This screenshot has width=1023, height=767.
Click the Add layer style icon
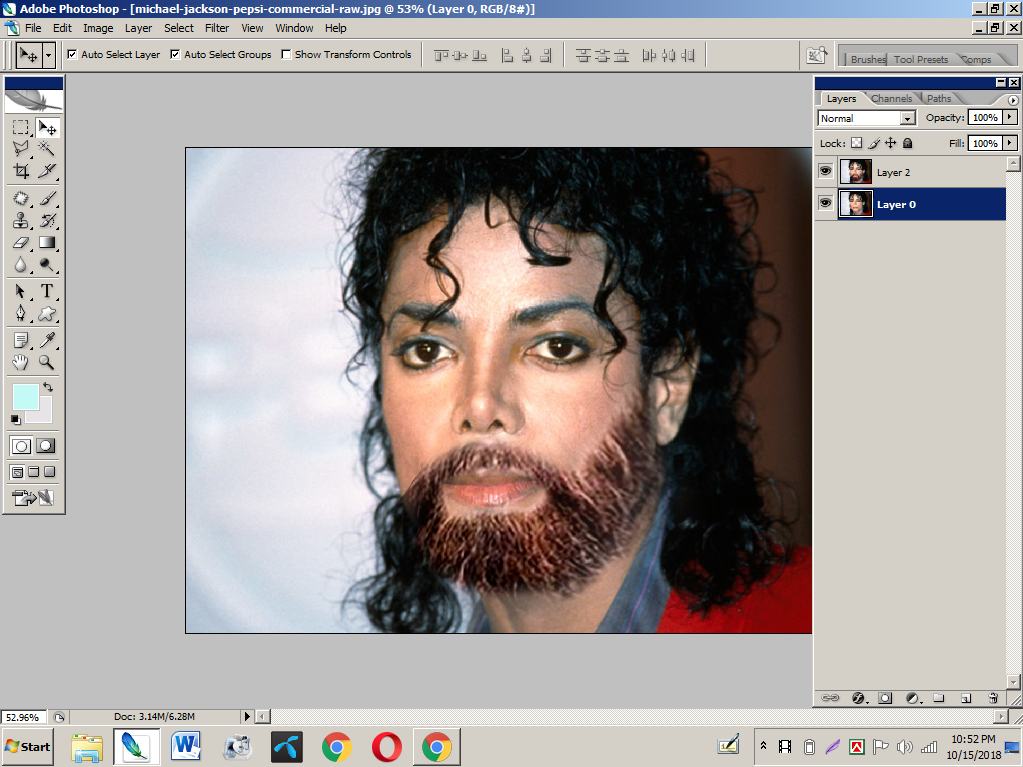[x=858, y=698]
